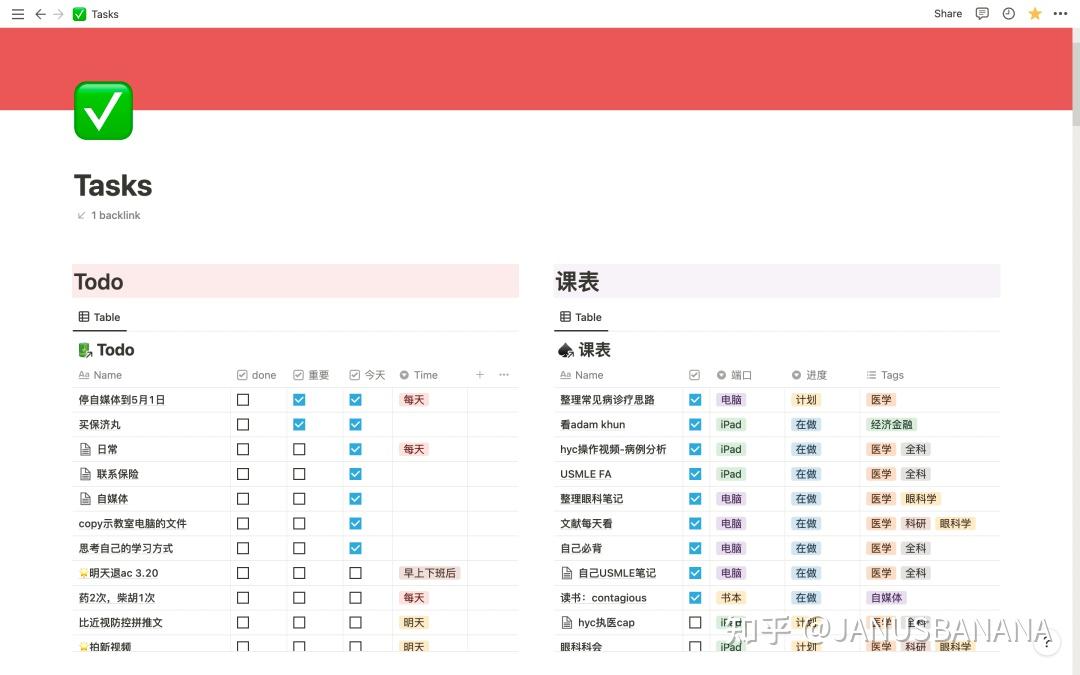Click the Share button

point(946,13)
